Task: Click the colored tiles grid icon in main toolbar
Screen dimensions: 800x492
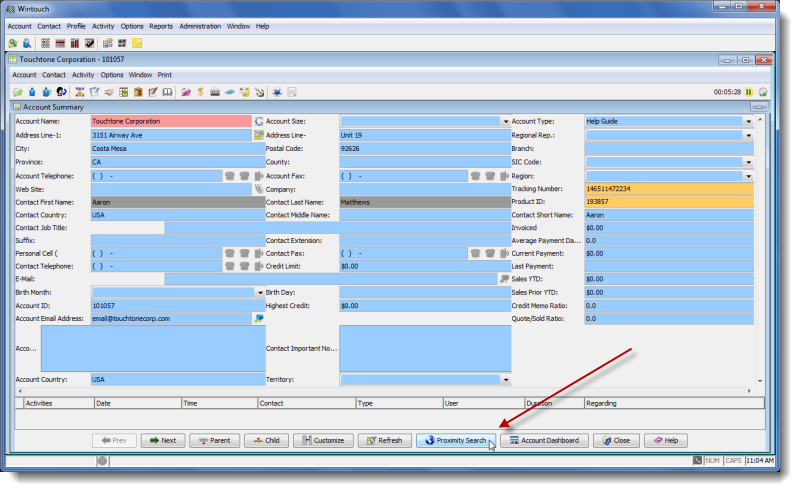Action: click(122, 43)
